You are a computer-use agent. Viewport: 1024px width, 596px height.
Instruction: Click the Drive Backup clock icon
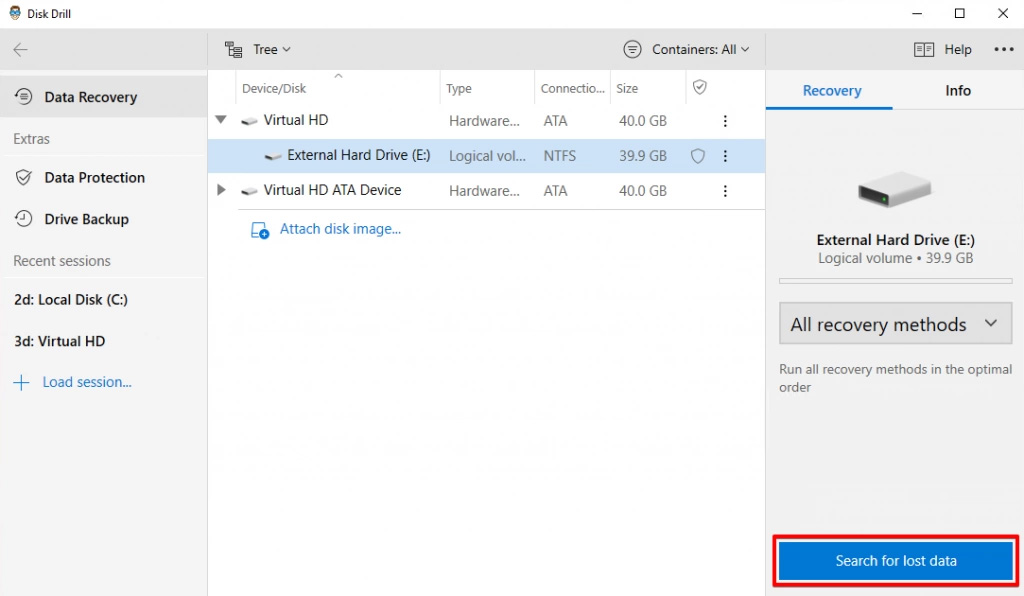(x=24, y=219)
